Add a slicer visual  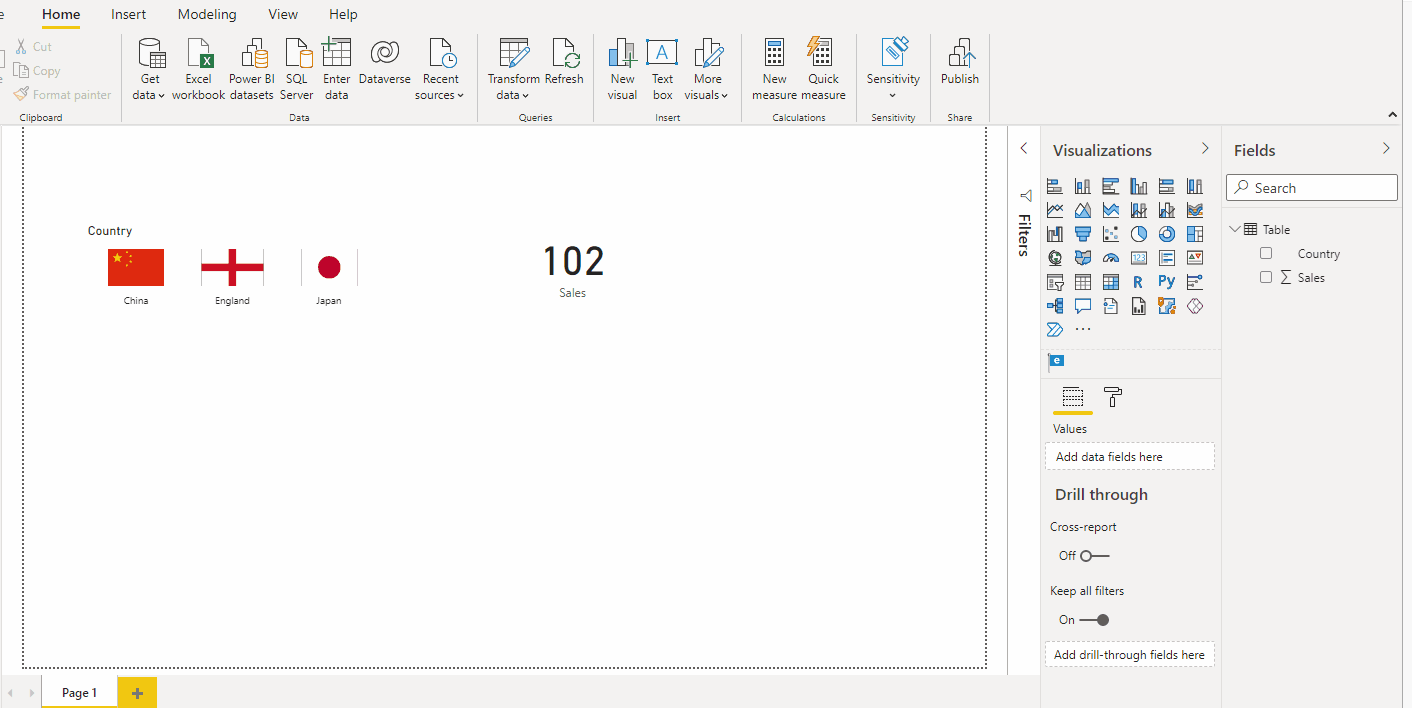(x=1055, y=282)
